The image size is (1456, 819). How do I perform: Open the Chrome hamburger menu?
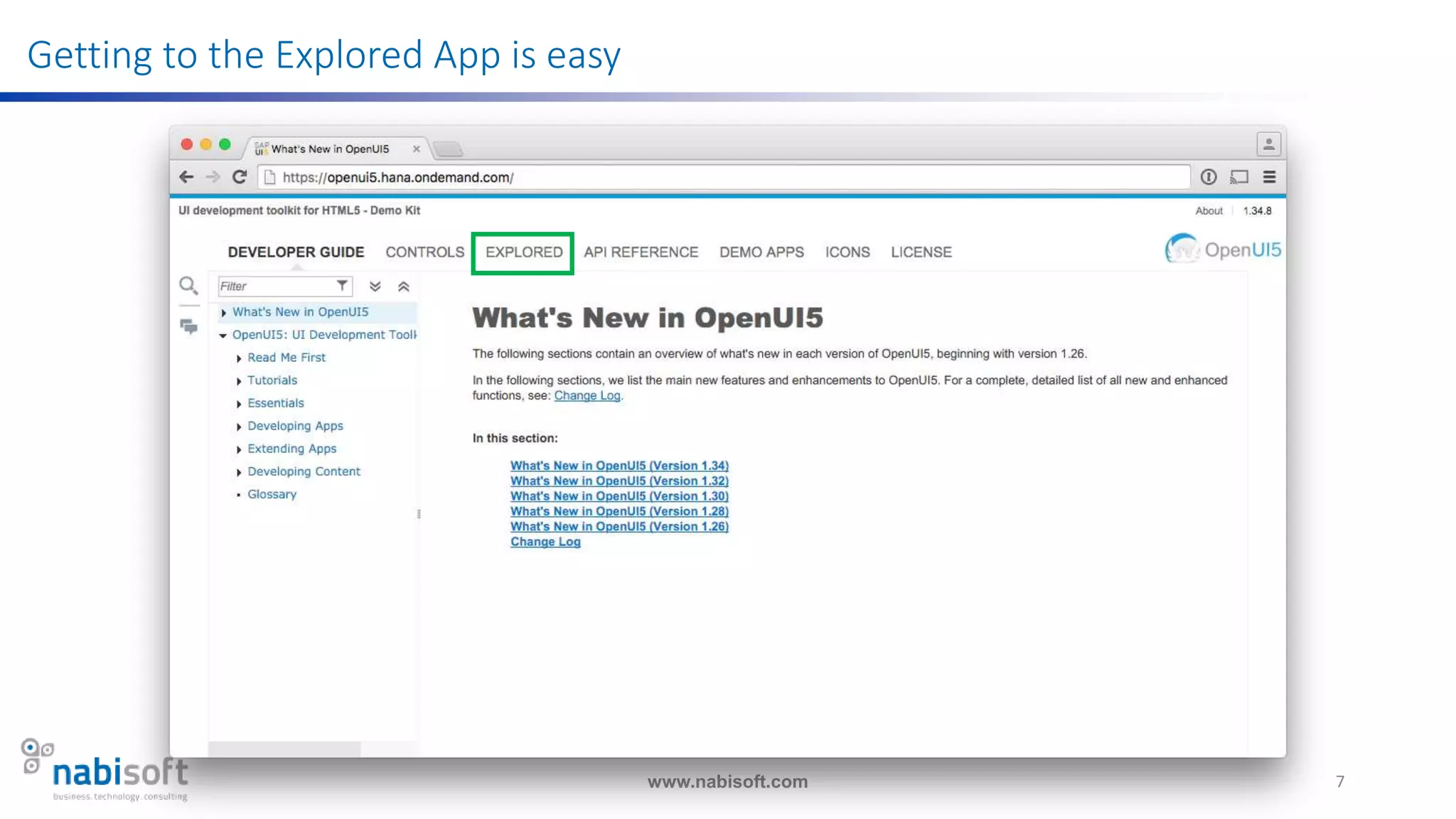click(x=1269, y=177)
